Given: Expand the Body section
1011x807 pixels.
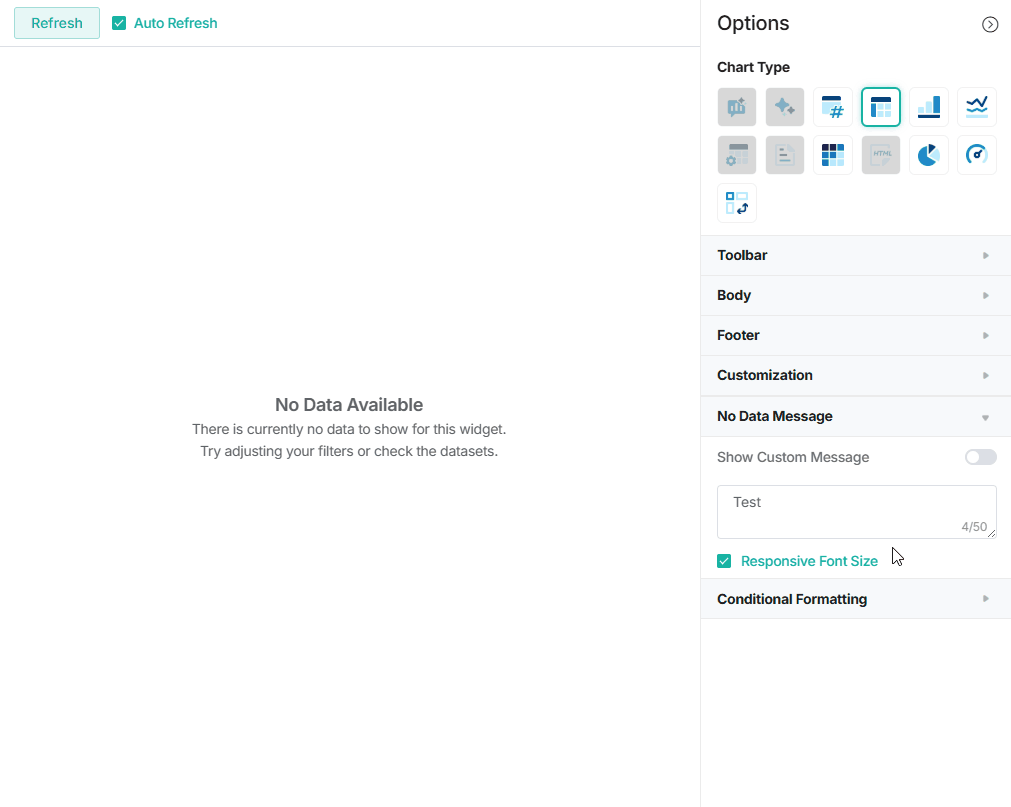Looking at the screenshot, I should click(x=855, y=296).
